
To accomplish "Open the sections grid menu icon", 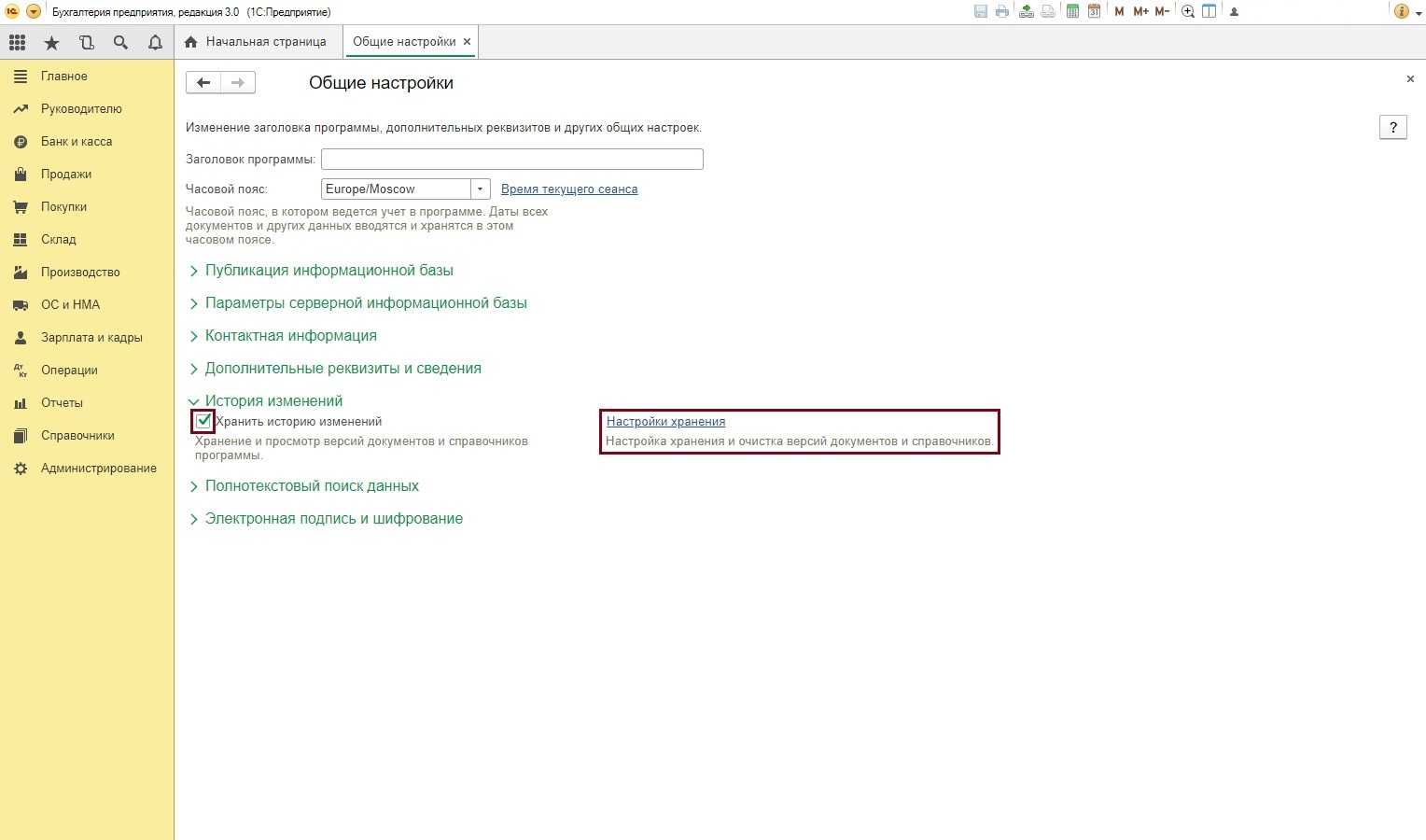I will (17, 42).
